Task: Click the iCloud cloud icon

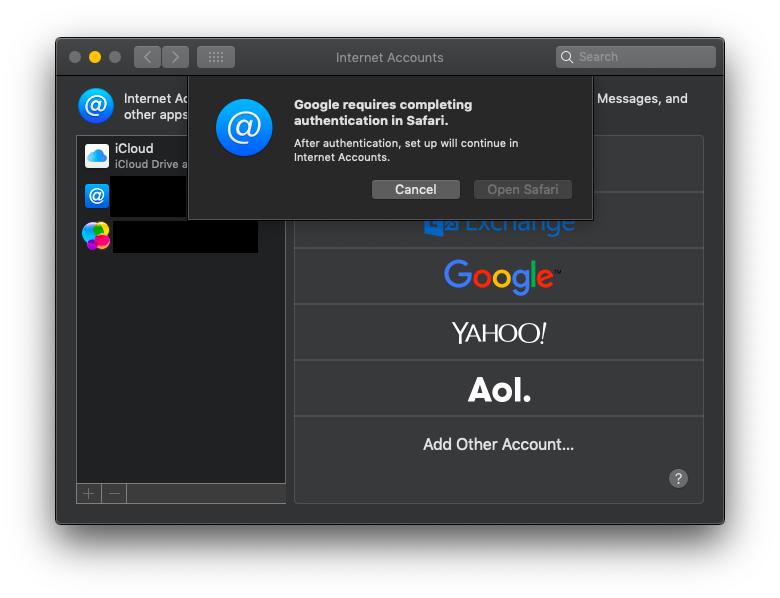Action: (x=97, y=156)
